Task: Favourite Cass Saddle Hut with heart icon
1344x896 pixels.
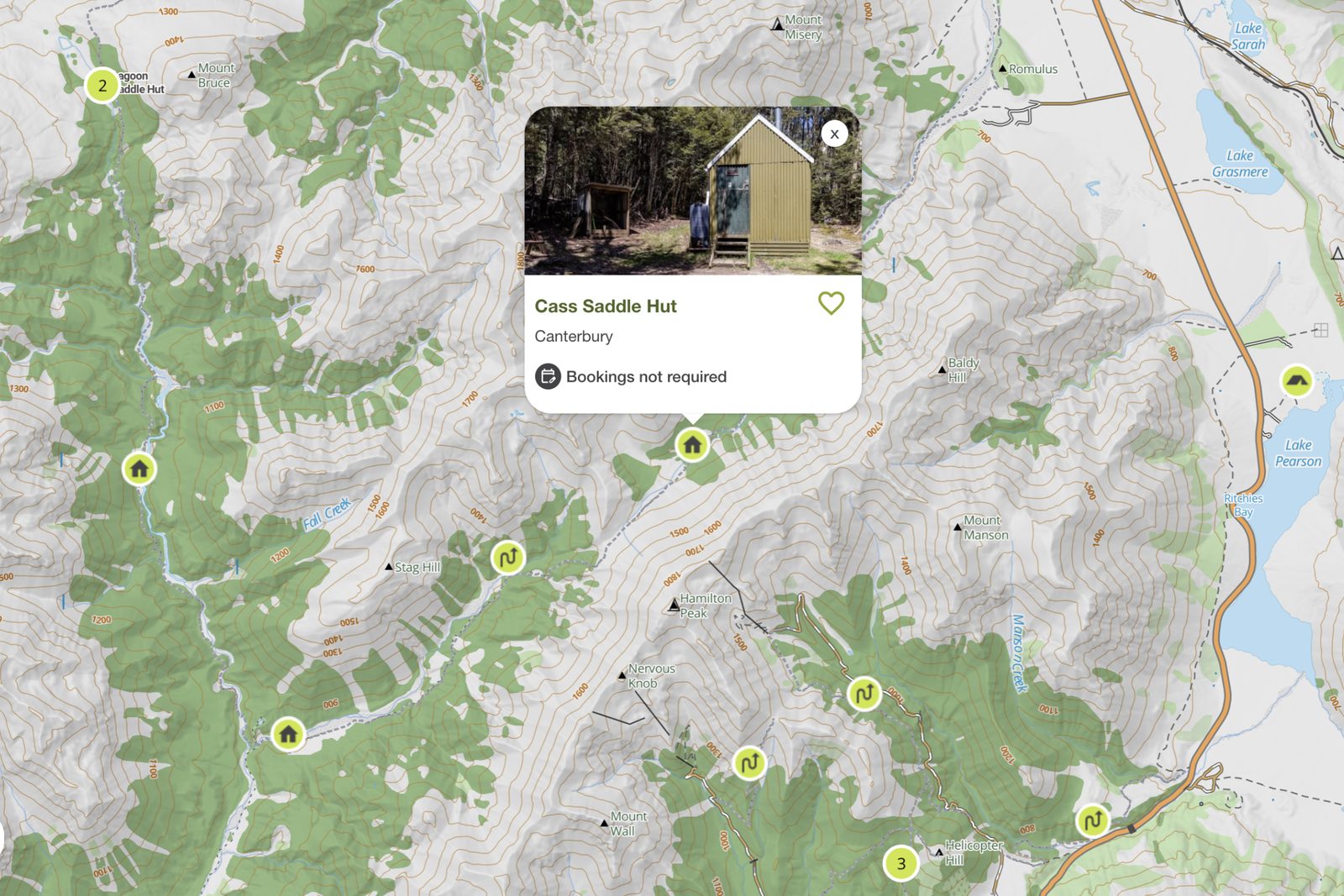Action: pyautogui.click(x=831, y=303)
